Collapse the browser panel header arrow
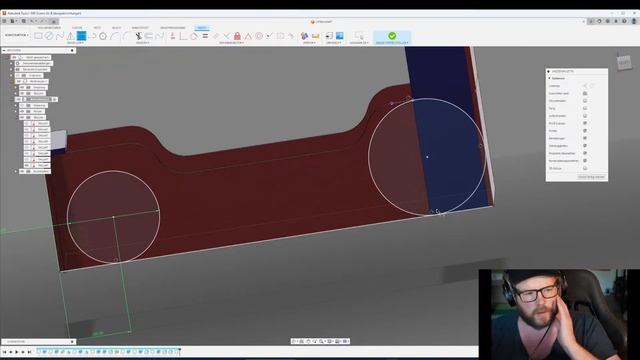640x360 pixels. click(4, 51)
